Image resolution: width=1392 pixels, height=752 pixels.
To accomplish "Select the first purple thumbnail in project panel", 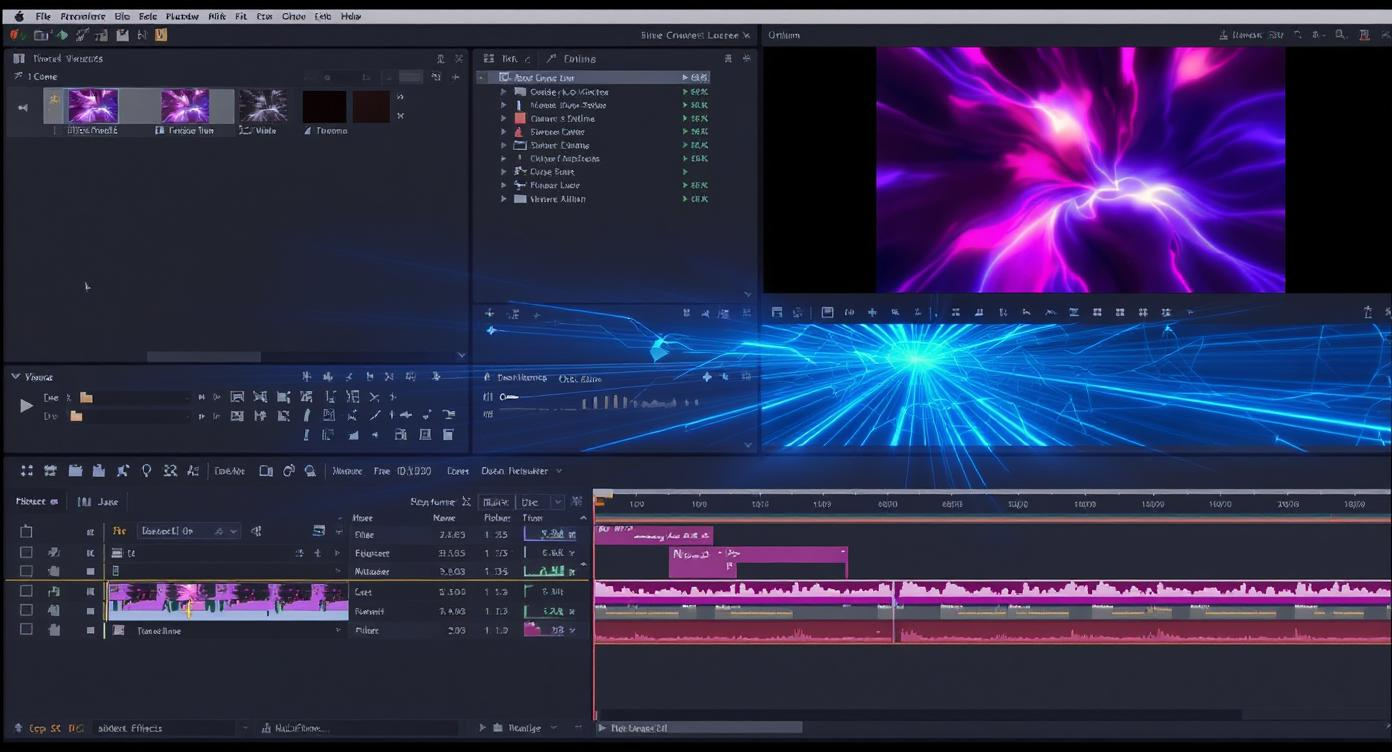I will 92,106.
